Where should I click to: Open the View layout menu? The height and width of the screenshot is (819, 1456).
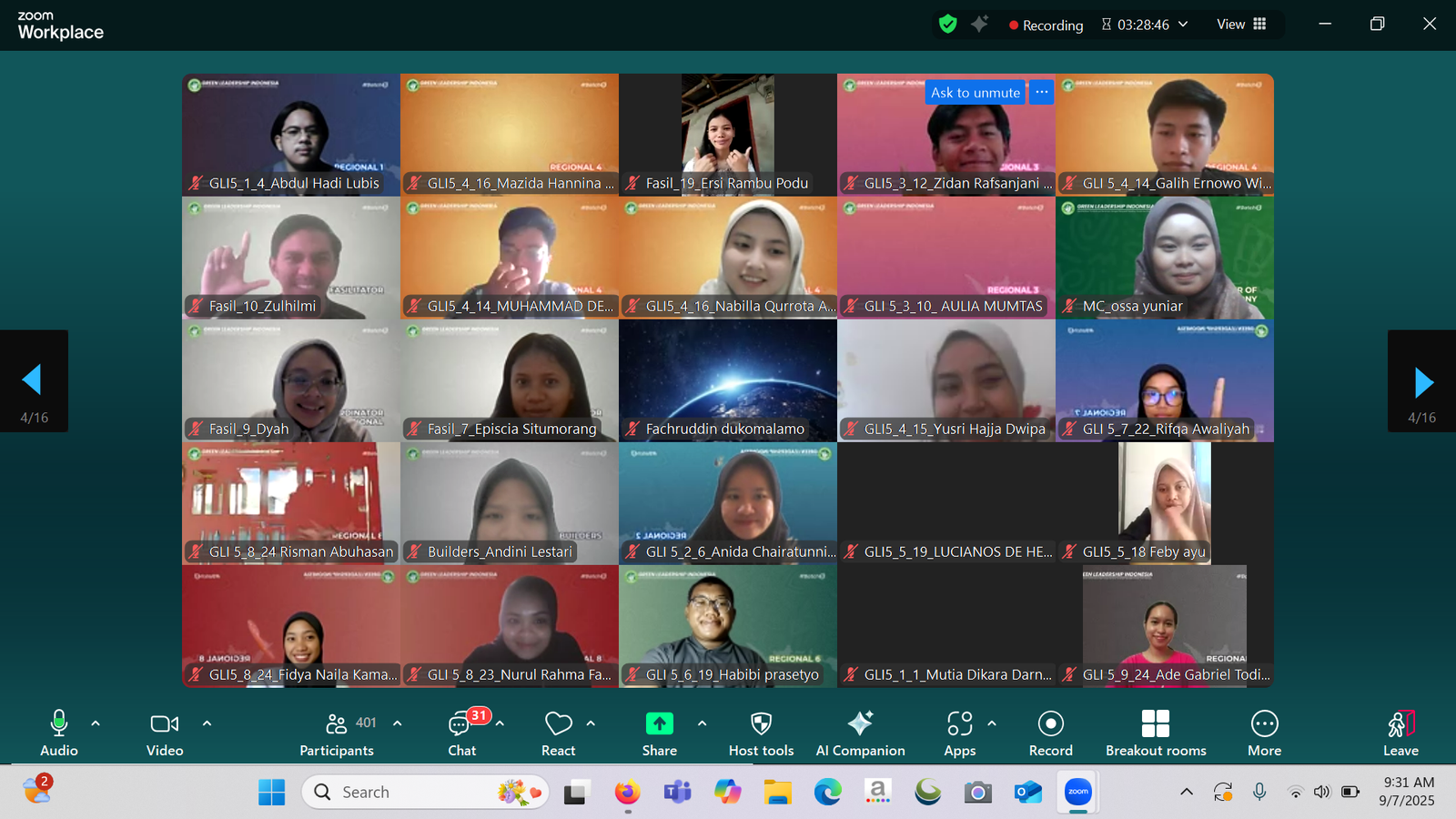1241,25
